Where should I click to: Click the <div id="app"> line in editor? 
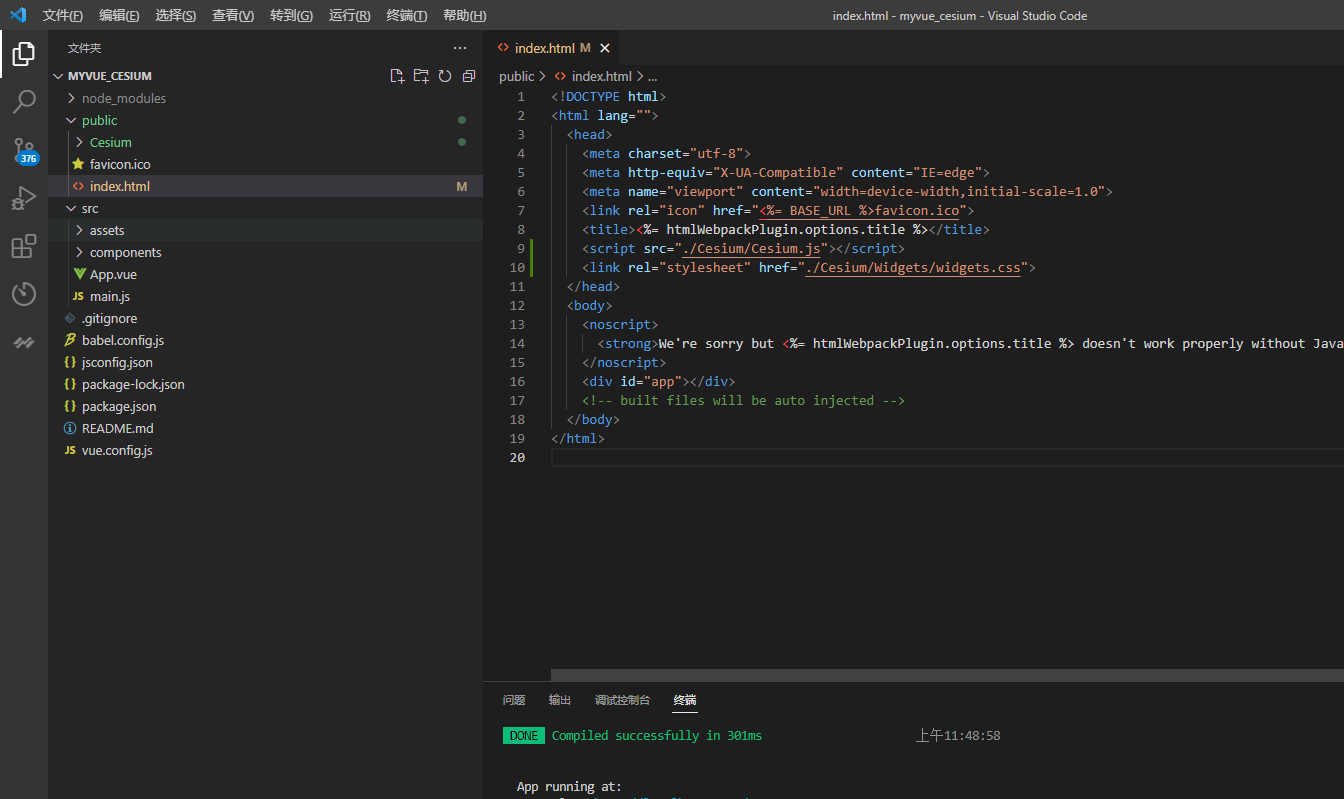point(658,381)
